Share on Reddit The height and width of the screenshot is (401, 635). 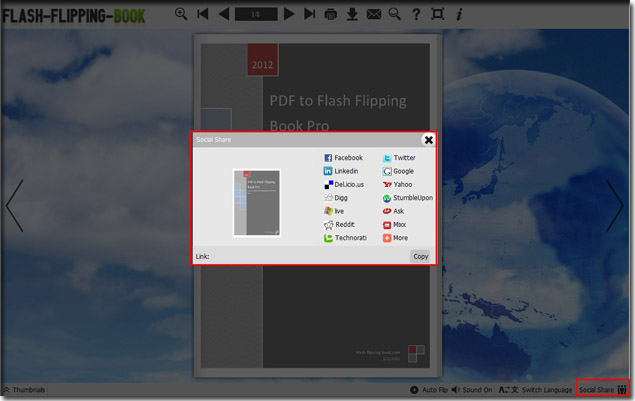339,224
